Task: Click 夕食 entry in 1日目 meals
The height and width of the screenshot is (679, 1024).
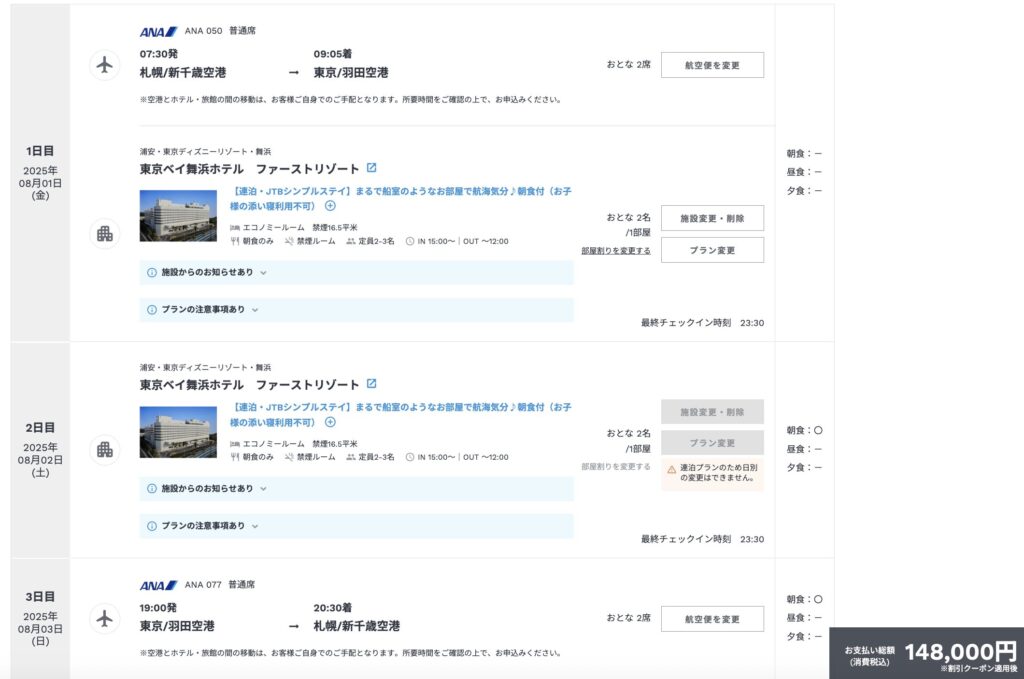Action: click(804, 191)
